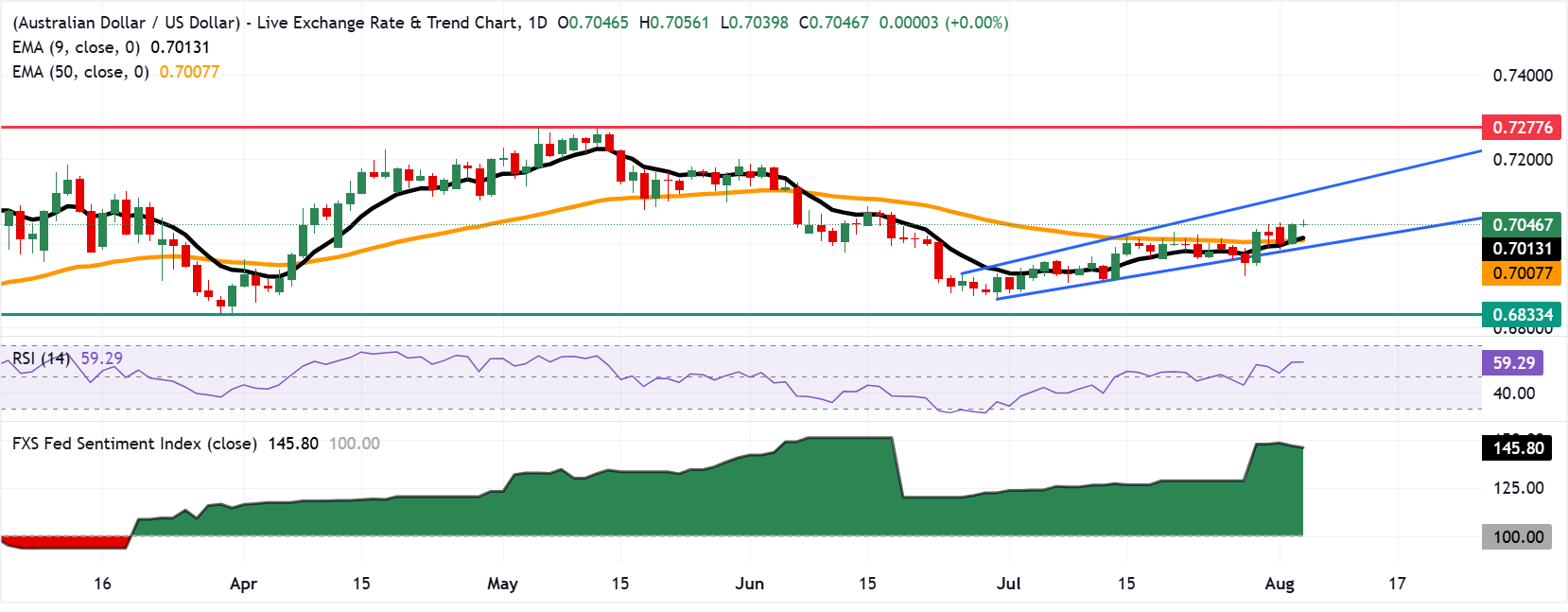Image resolution: width=1568 pixels, height=612 pixels.
Task: Select the EMA (50, close, 0) legend label
Action: [x=80, y=72]
